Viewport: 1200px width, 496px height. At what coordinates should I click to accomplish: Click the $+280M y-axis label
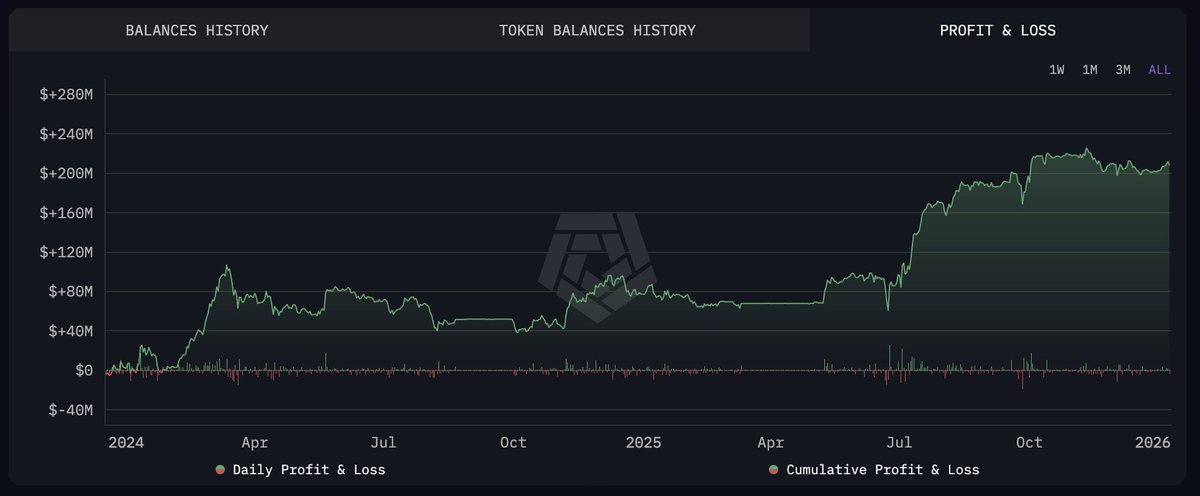click(66, 94)
